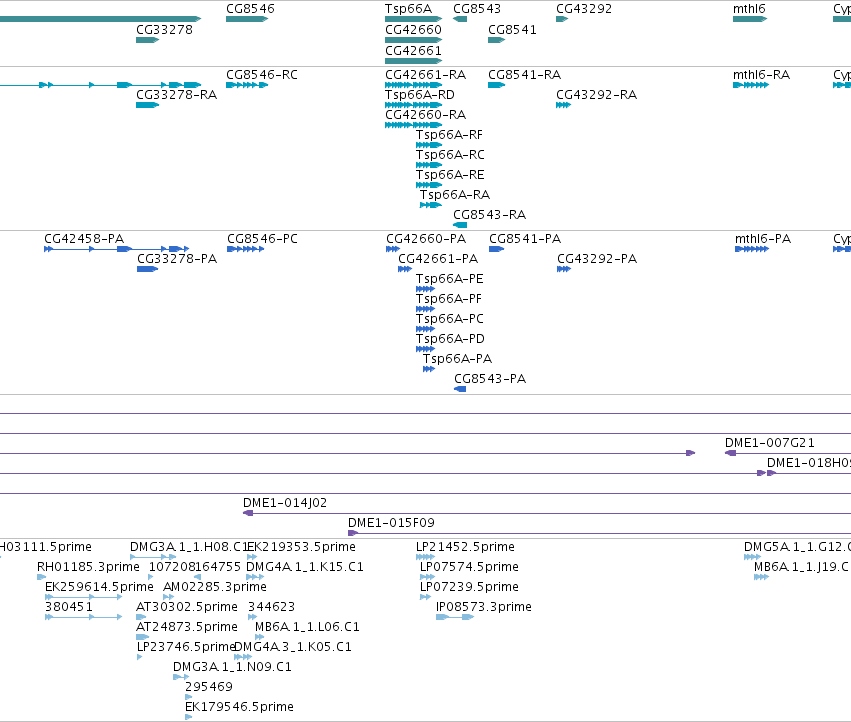The image size is (851, 722).
Task: Select the Tsp66A-RC transcript
Action: coord(450,155)
